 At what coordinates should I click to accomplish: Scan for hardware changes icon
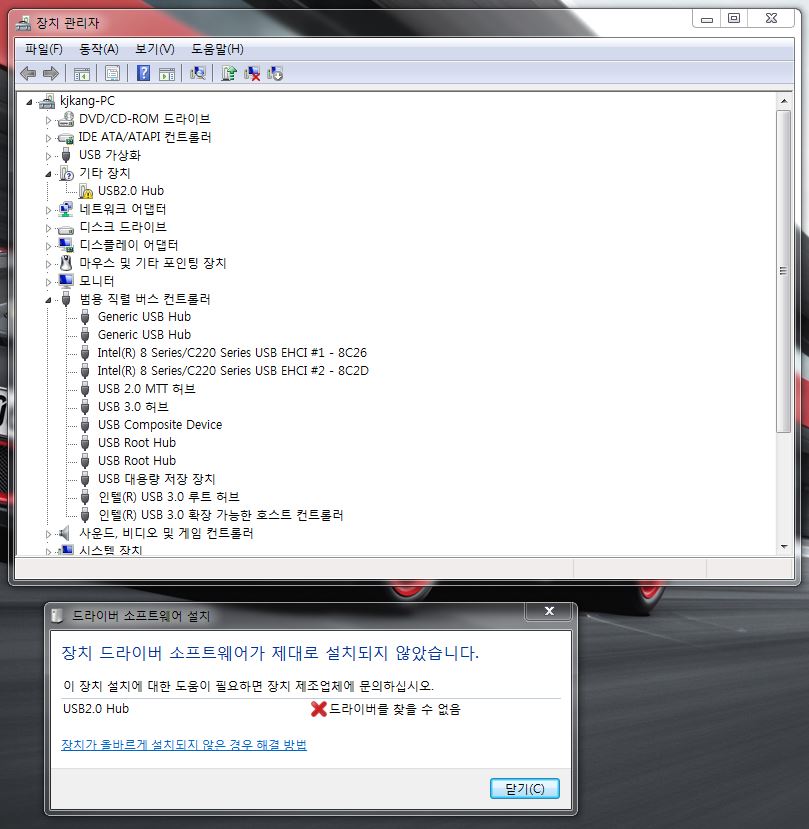(x=198, y=73)
